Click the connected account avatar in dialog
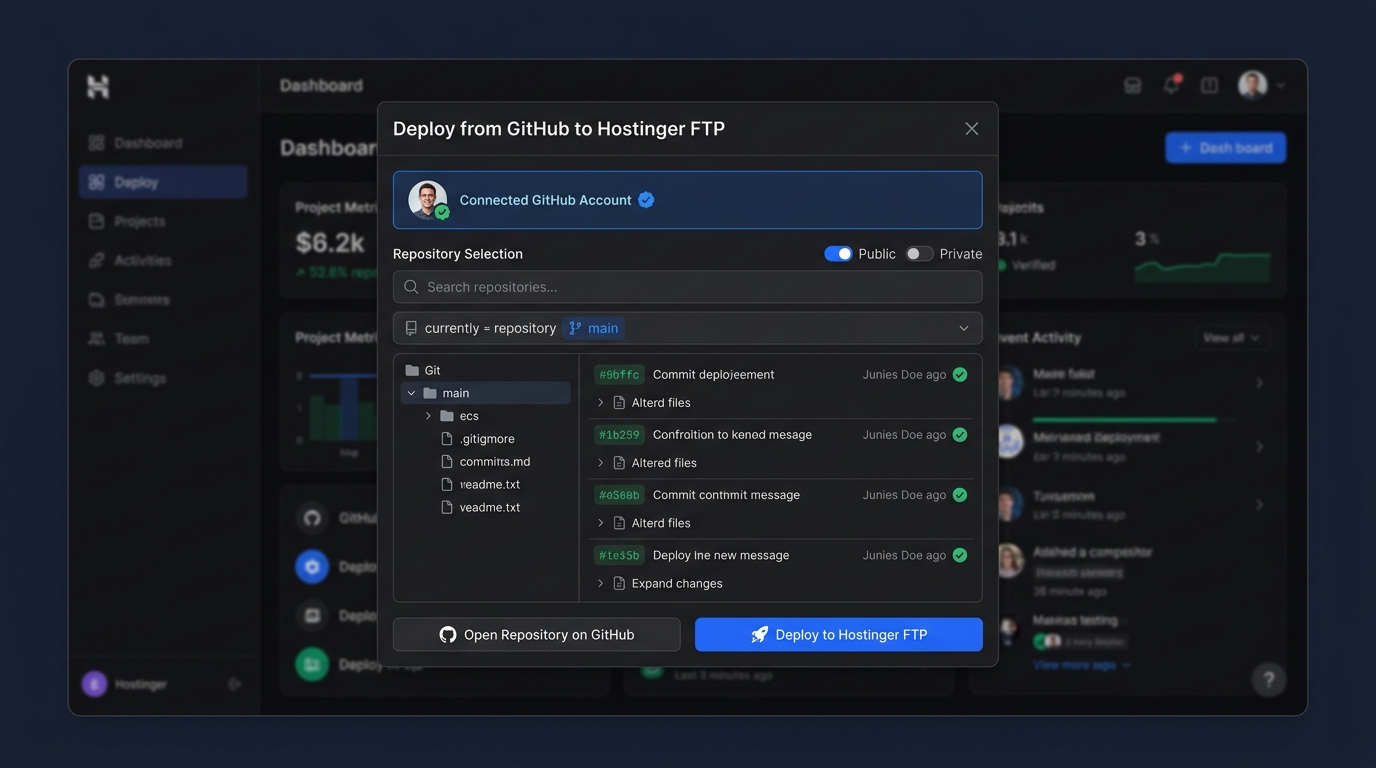This screenshot has width=1376, height=768. click(428, 200)
